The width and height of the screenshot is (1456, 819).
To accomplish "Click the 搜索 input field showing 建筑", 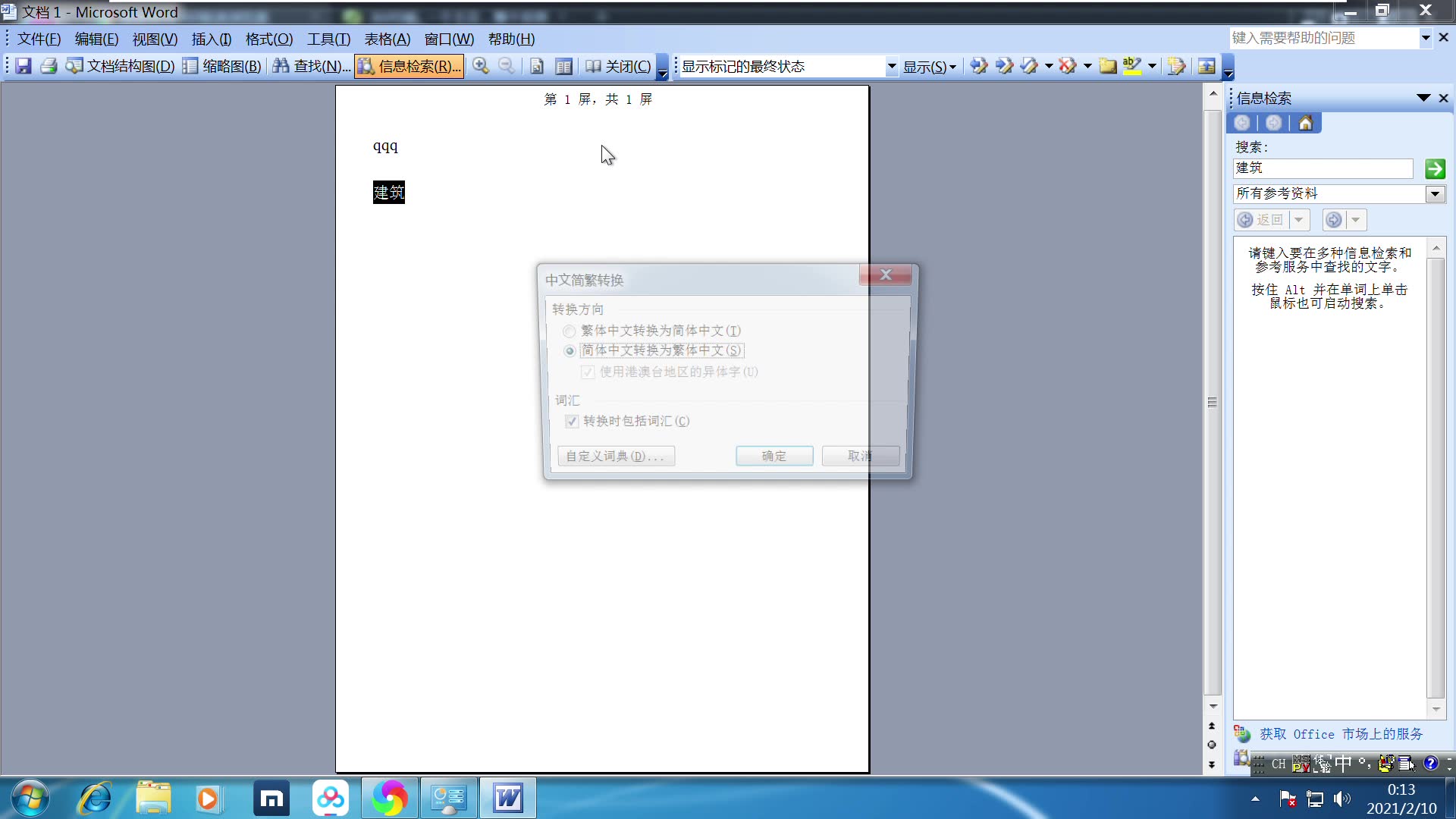I will click(x=1323, y=168).
